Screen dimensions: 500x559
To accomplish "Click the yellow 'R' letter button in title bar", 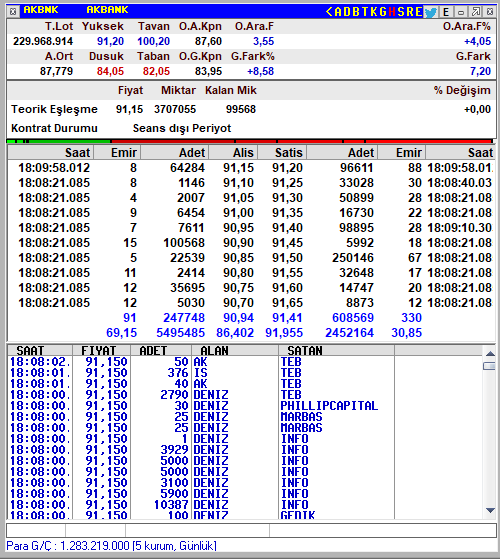I will pos(410,12).
